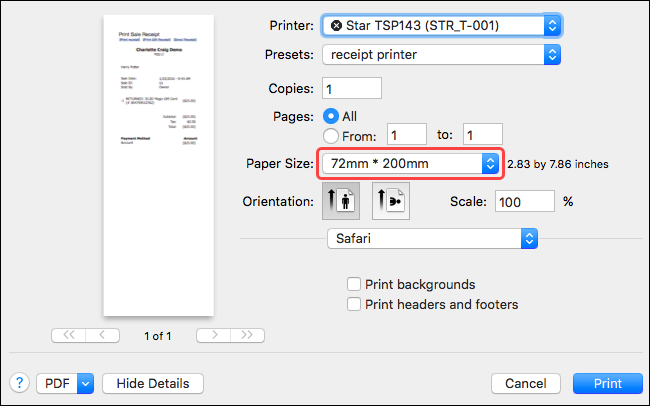The width and height of the screenshot is (650, 406).
Task: Click the '2.83 by 7.86 inches' text
Action: tap(558, 164)
